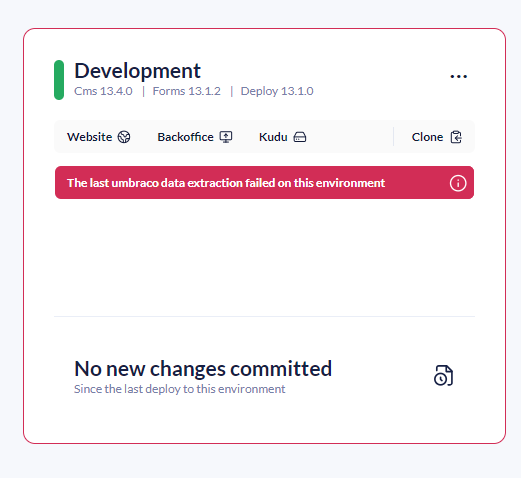Click the Backoffice monitor icon
Screen dimensions: 521x478
coord(226,137)
